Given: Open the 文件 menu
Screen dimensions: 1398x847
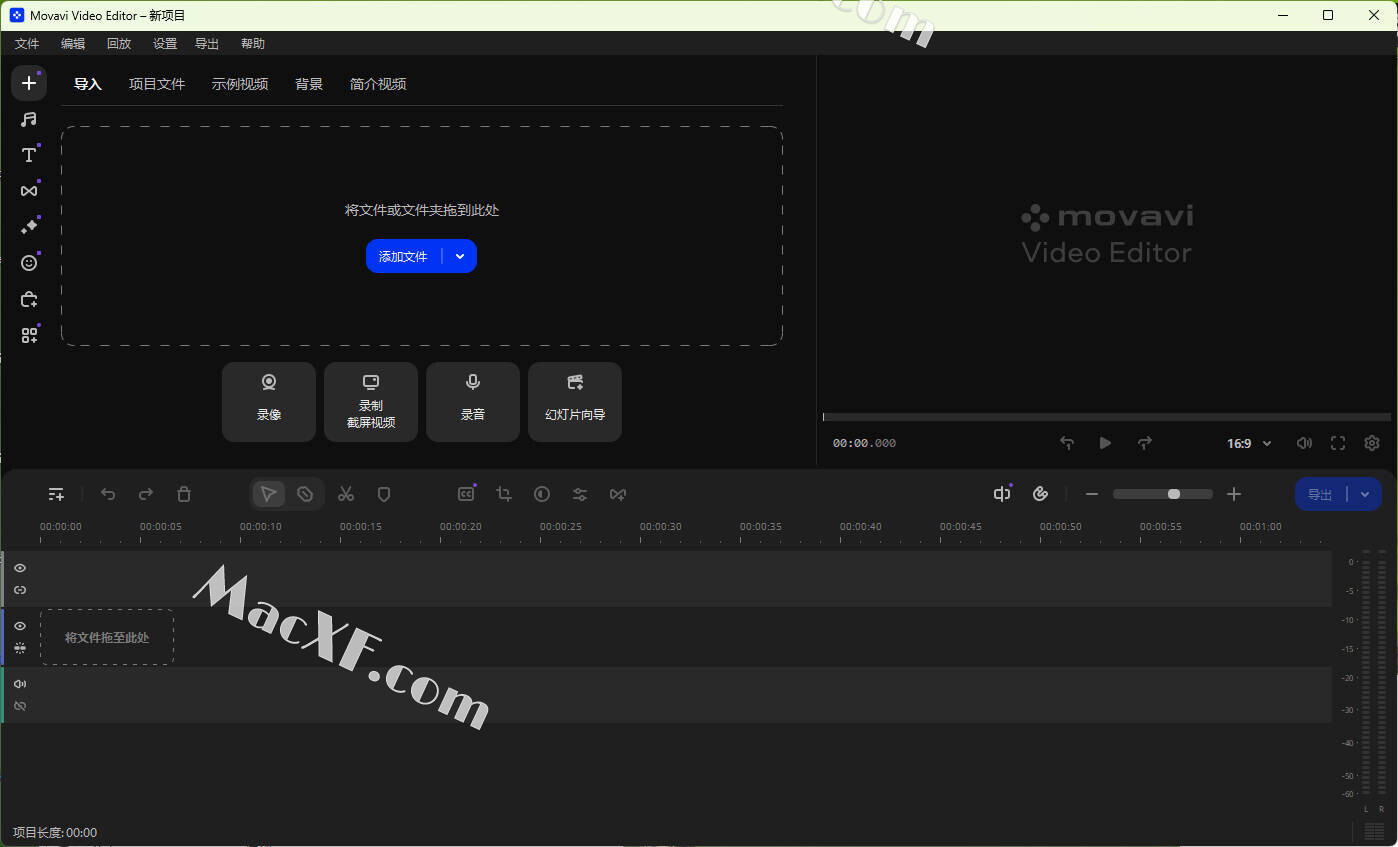Looking at the screenshot, I should [27, 44].
